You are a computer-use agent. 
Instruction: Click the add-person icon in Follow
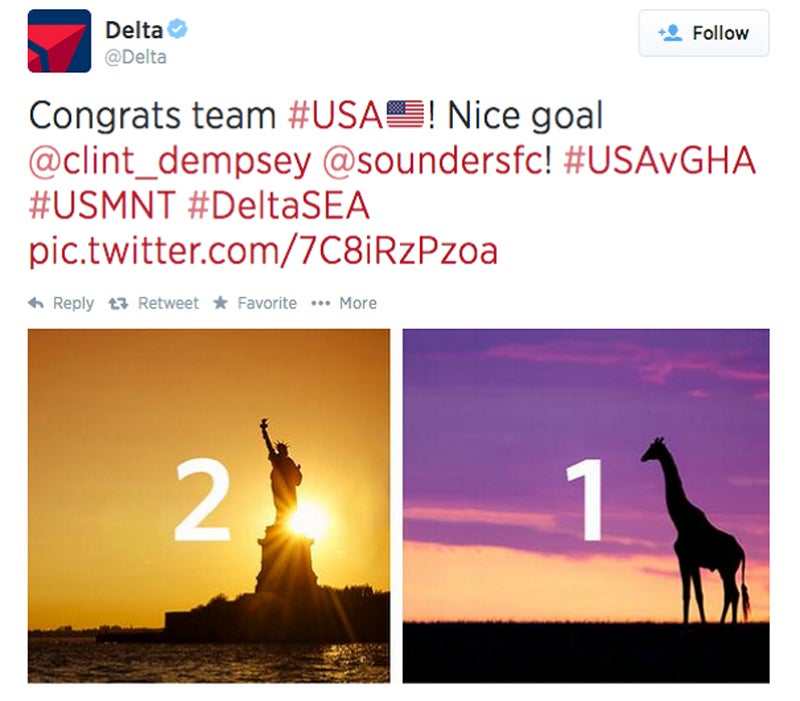pyautogui.click(x=670, y=33)
